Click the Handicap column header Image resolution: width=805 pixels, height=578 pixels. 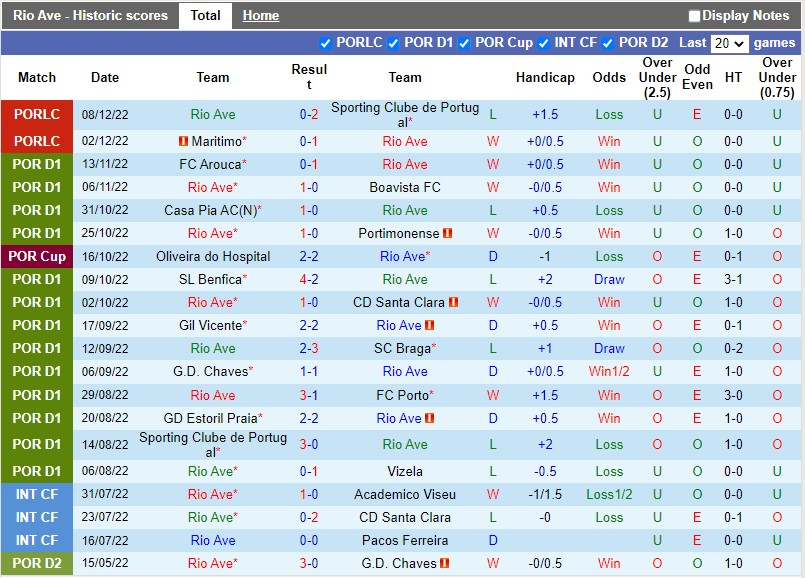coord(545,78)
